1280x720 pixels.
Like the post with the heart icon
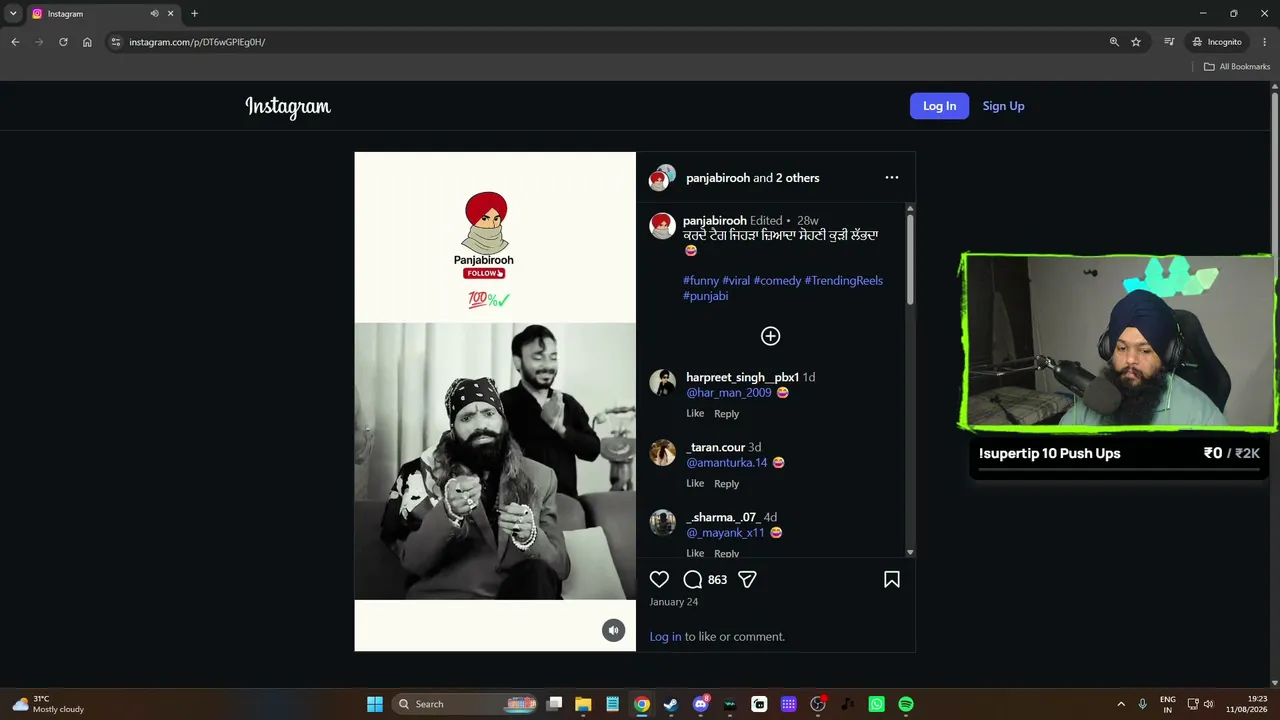point(659,579)
